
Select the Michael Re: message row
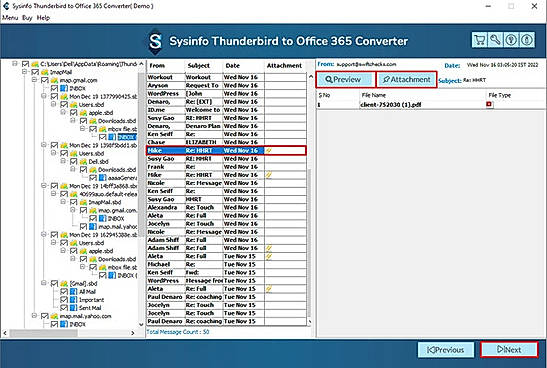[226, 264]
